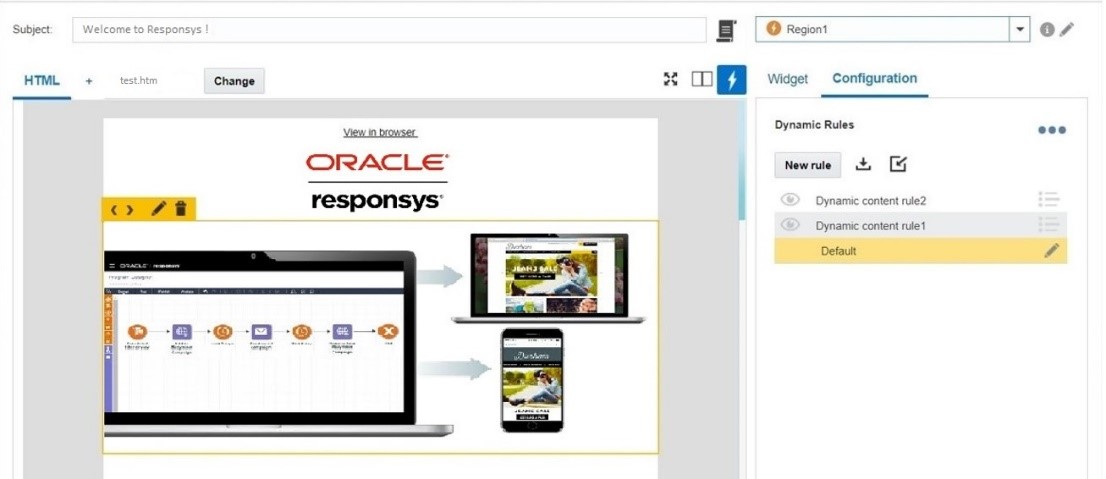The image size is (1106, 479).
Task: Select the Default rule row
Action: pyautogui.click(x=920, y=251)
